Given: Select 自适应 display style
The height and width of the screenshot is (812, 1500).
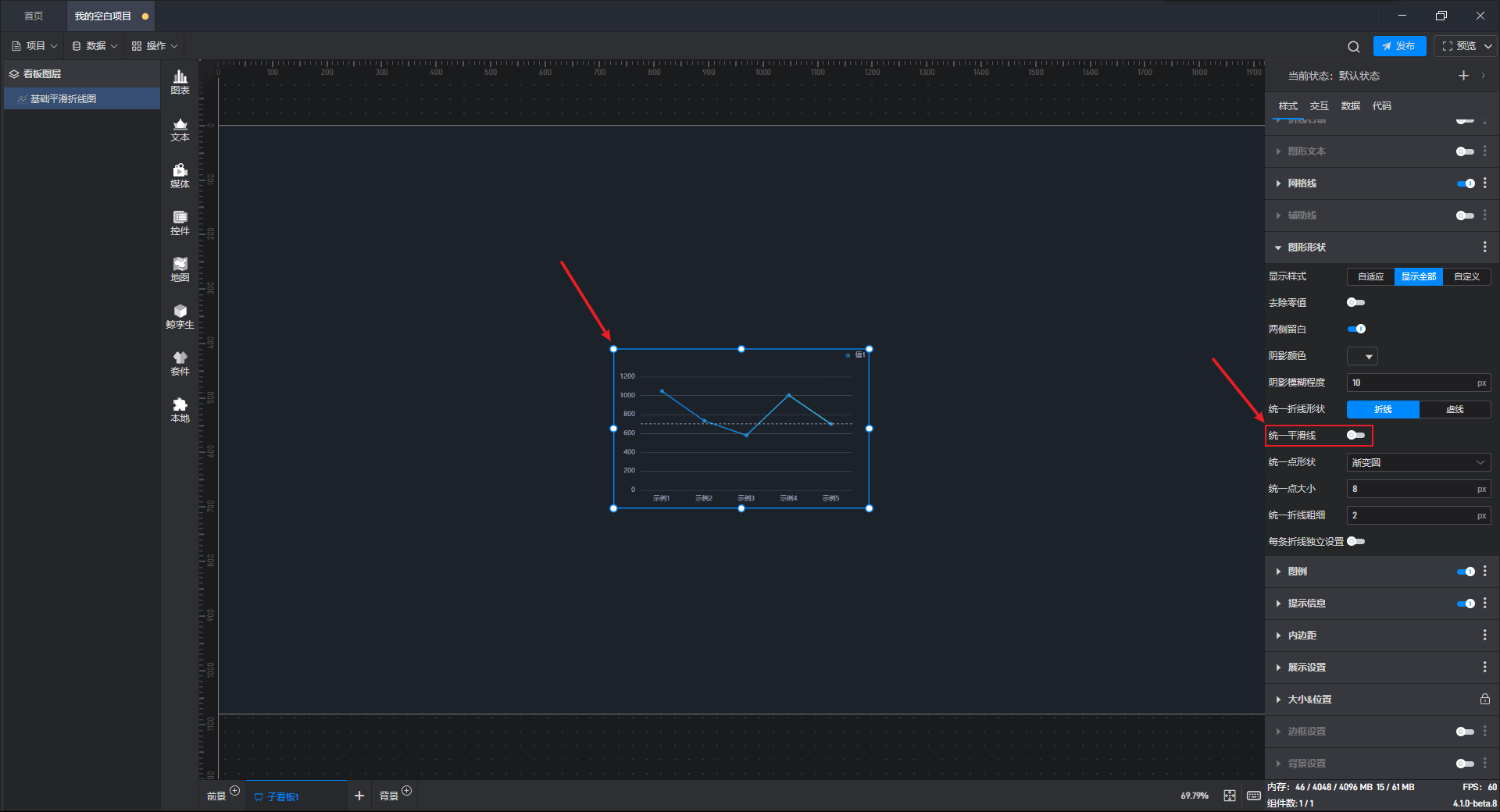Looking at the screenshot, I should [1370, 276].
